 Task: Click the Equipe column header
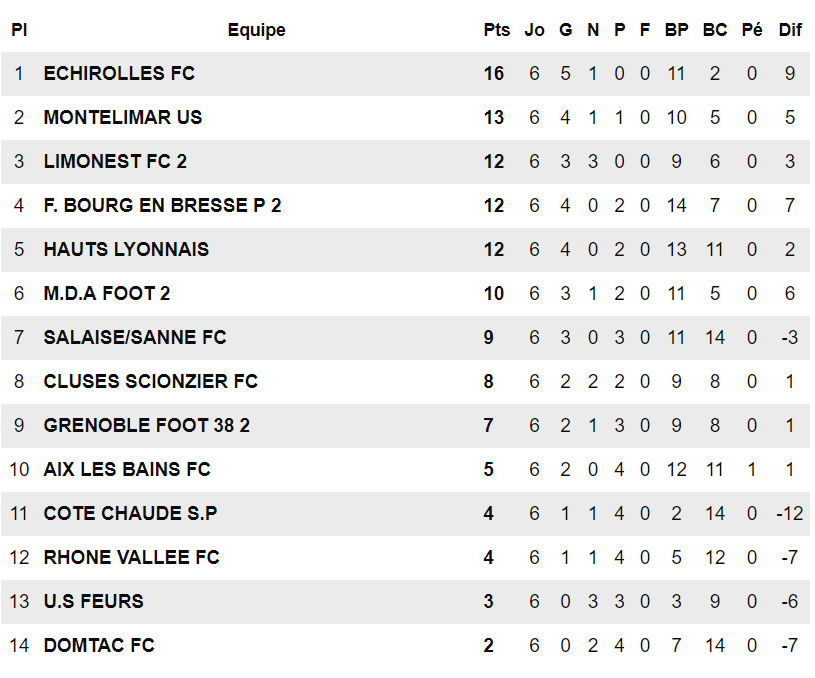click(x=256, y=30)
